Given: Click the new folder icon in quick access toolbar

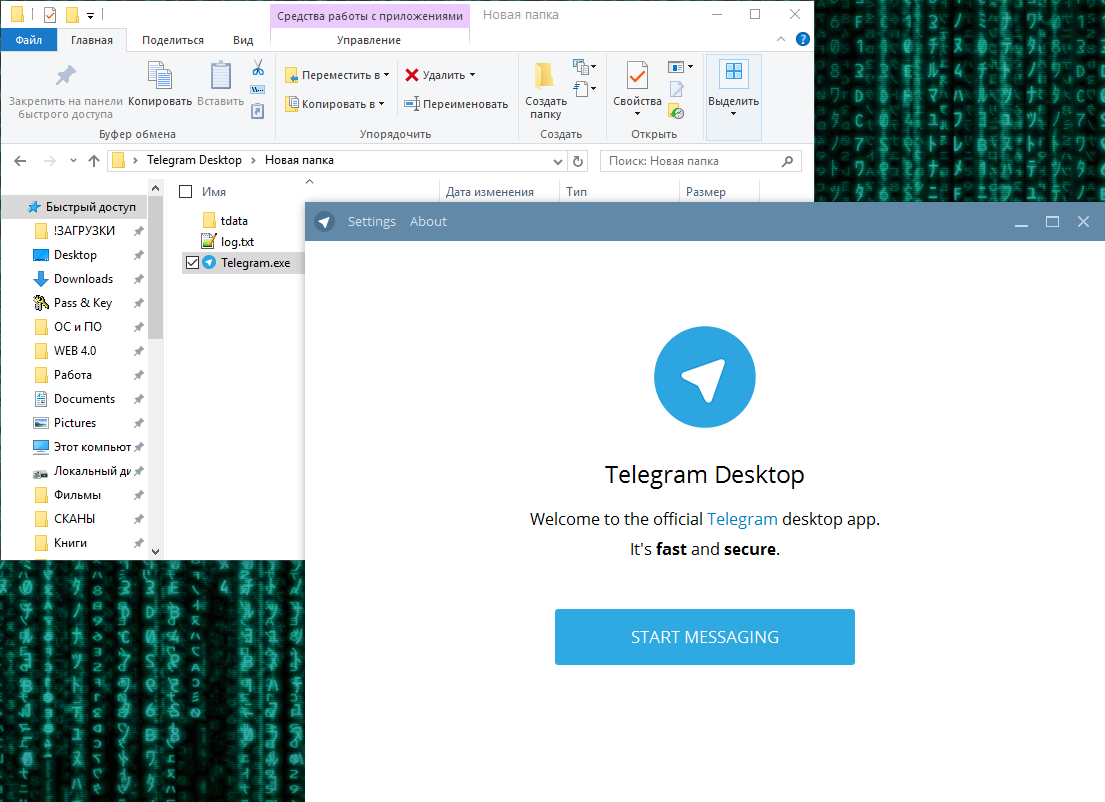Looking at the screenshot, I should (x=72, y=14).
